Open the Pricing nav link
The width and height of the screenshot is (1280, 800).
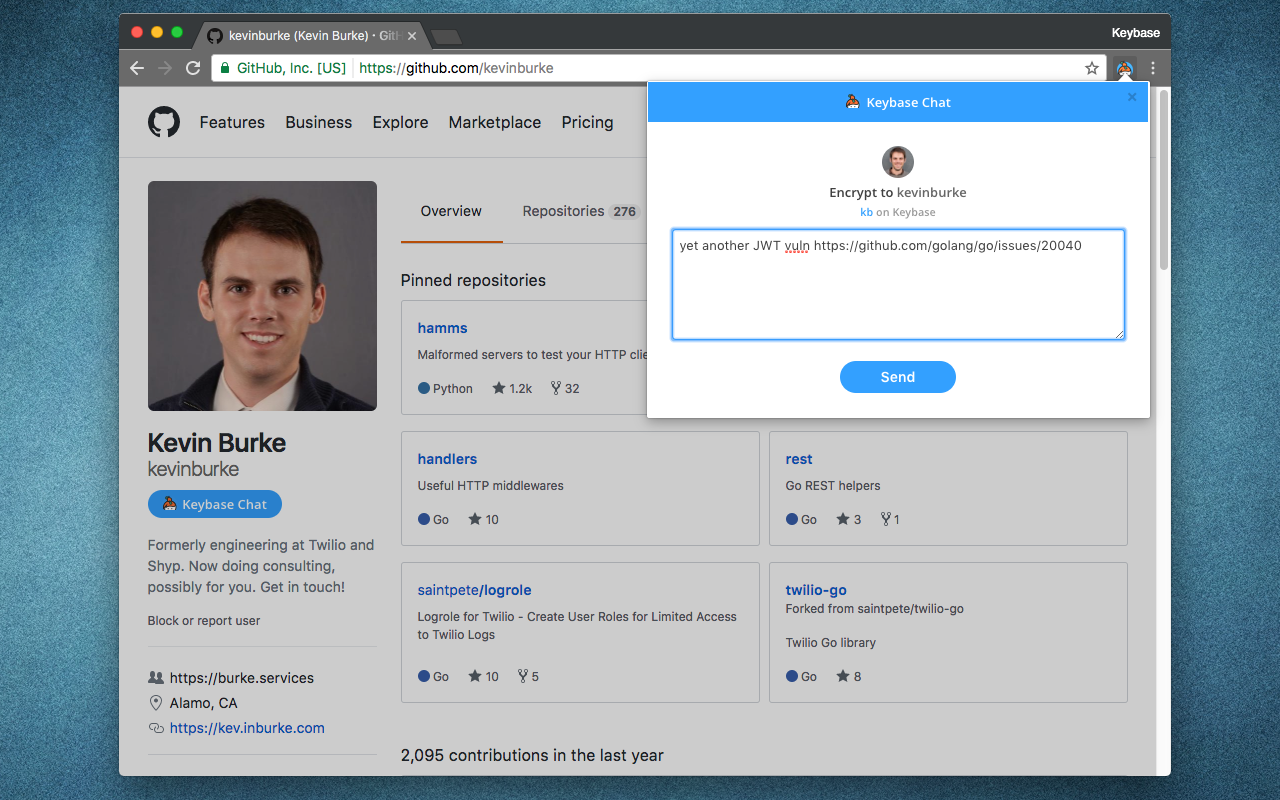pyautogui.click(x=587, y=122)
